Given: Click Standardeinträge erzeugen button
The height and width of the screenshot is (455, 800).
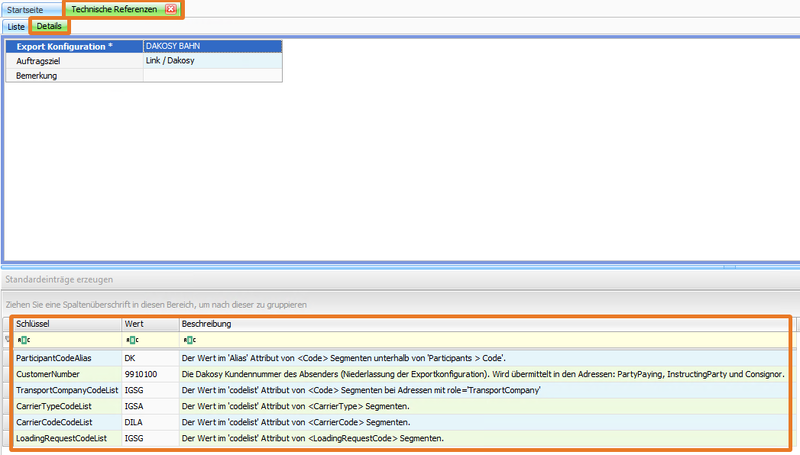Looking at the screenshot, I should coord(59,280).
